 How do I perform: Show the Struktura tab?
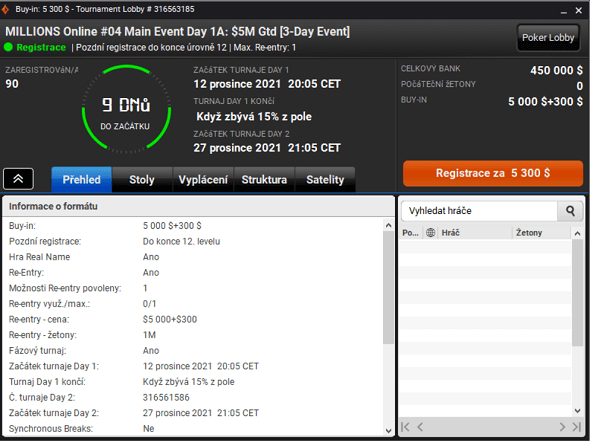[x=264, y=179]
